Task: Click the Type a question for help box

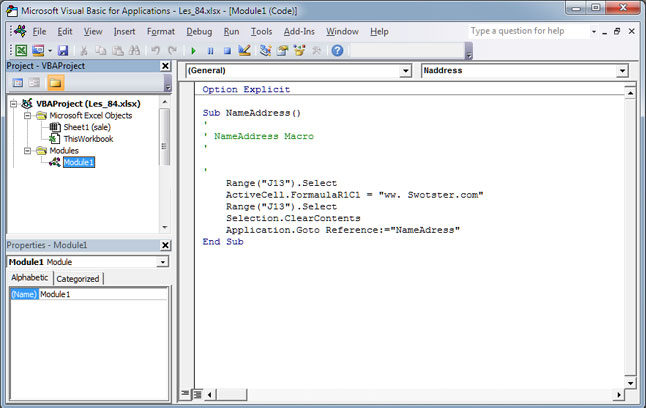Action: [x=529, y=31]
